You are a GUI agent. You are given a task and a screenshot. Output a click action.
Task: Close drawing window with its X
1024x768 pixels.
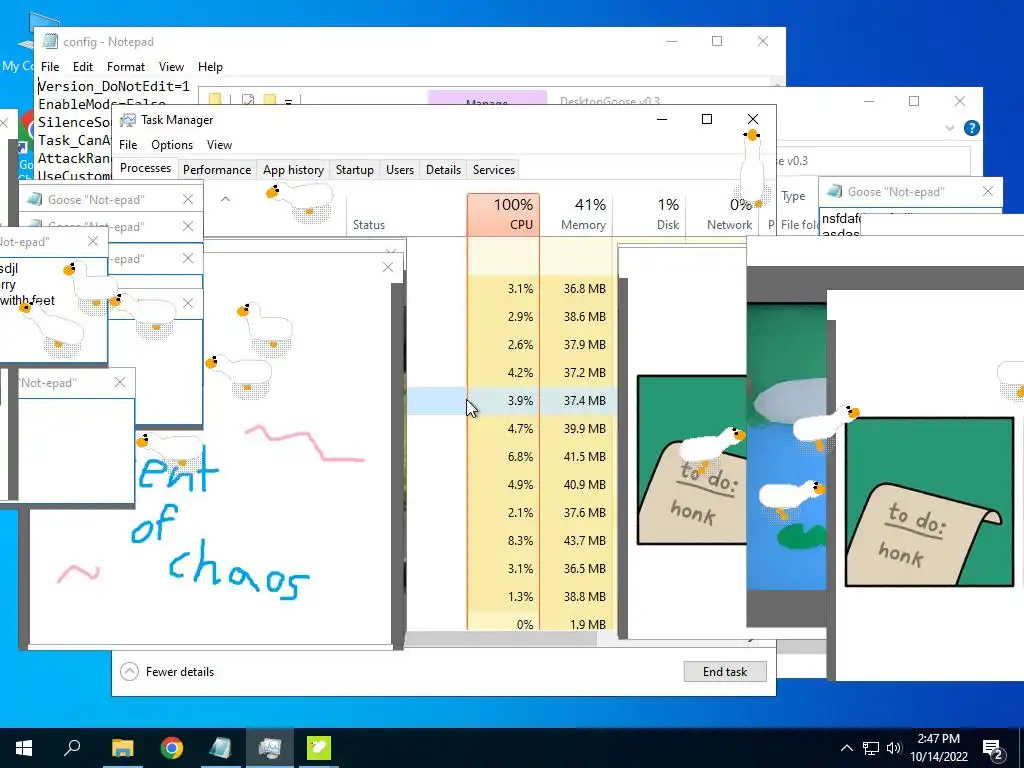pyautogui.click(x=388, y=267)
